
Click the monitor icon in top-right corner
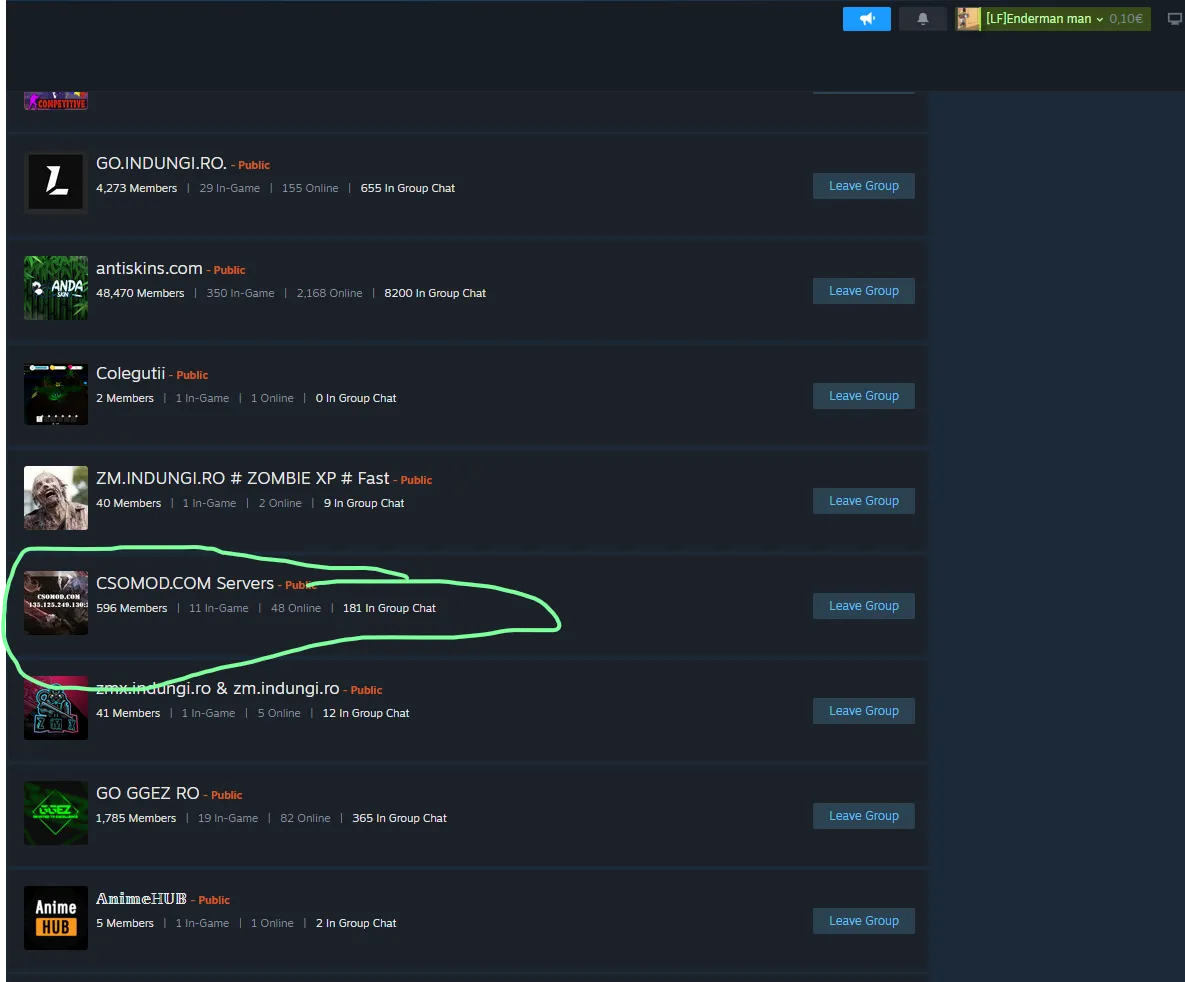click(x=1175, y=19)
